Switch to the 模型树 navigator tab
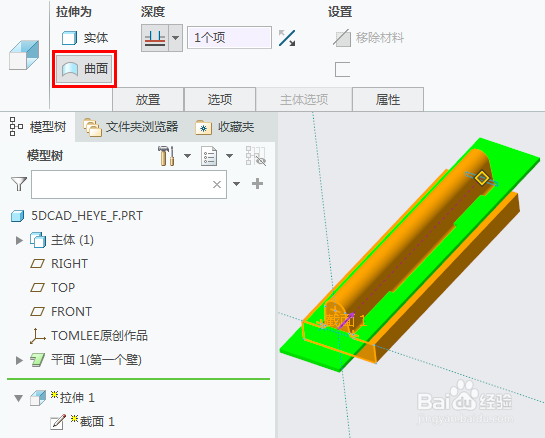The image size is (545, 438). 38,127
